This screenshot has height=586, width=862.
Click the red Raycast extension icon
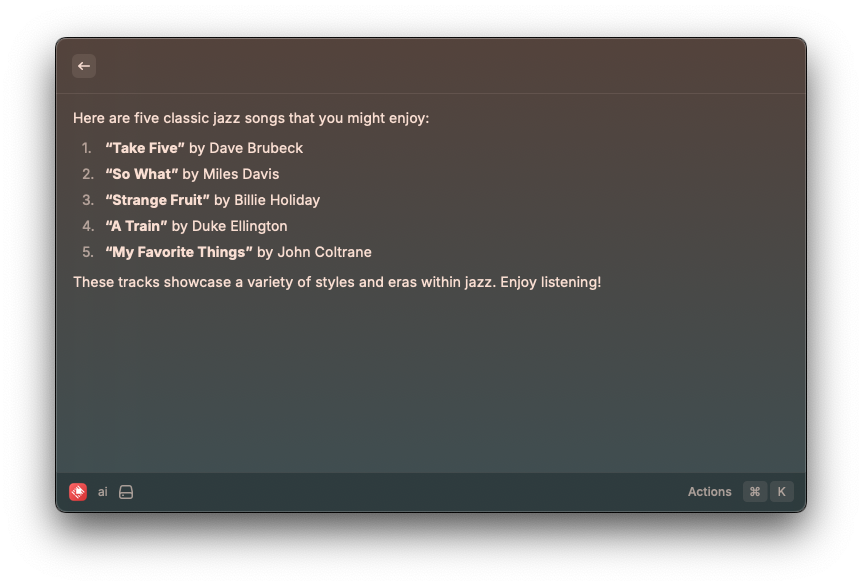[78, 492]
